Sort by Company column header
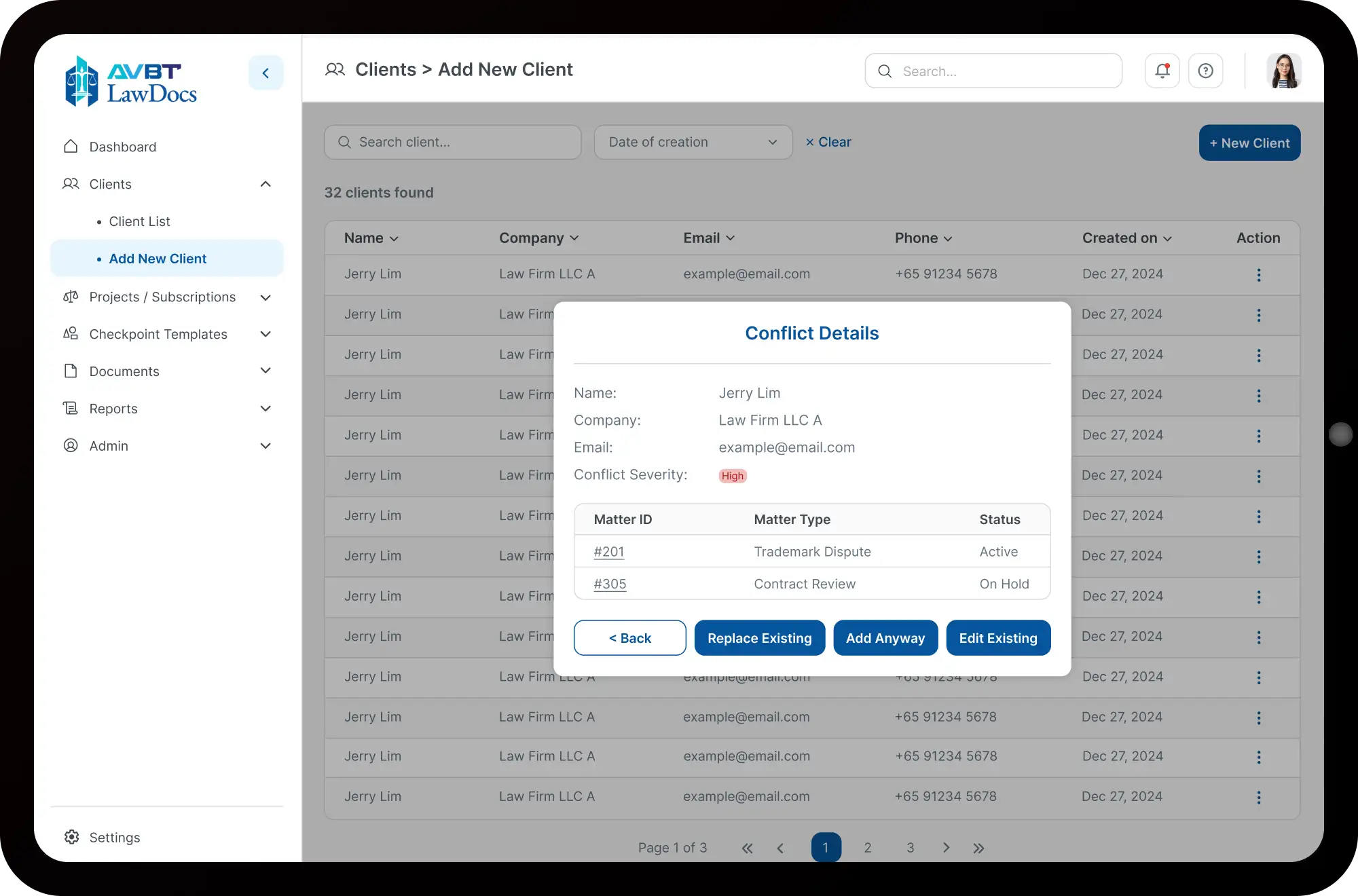 coord(539,238)
